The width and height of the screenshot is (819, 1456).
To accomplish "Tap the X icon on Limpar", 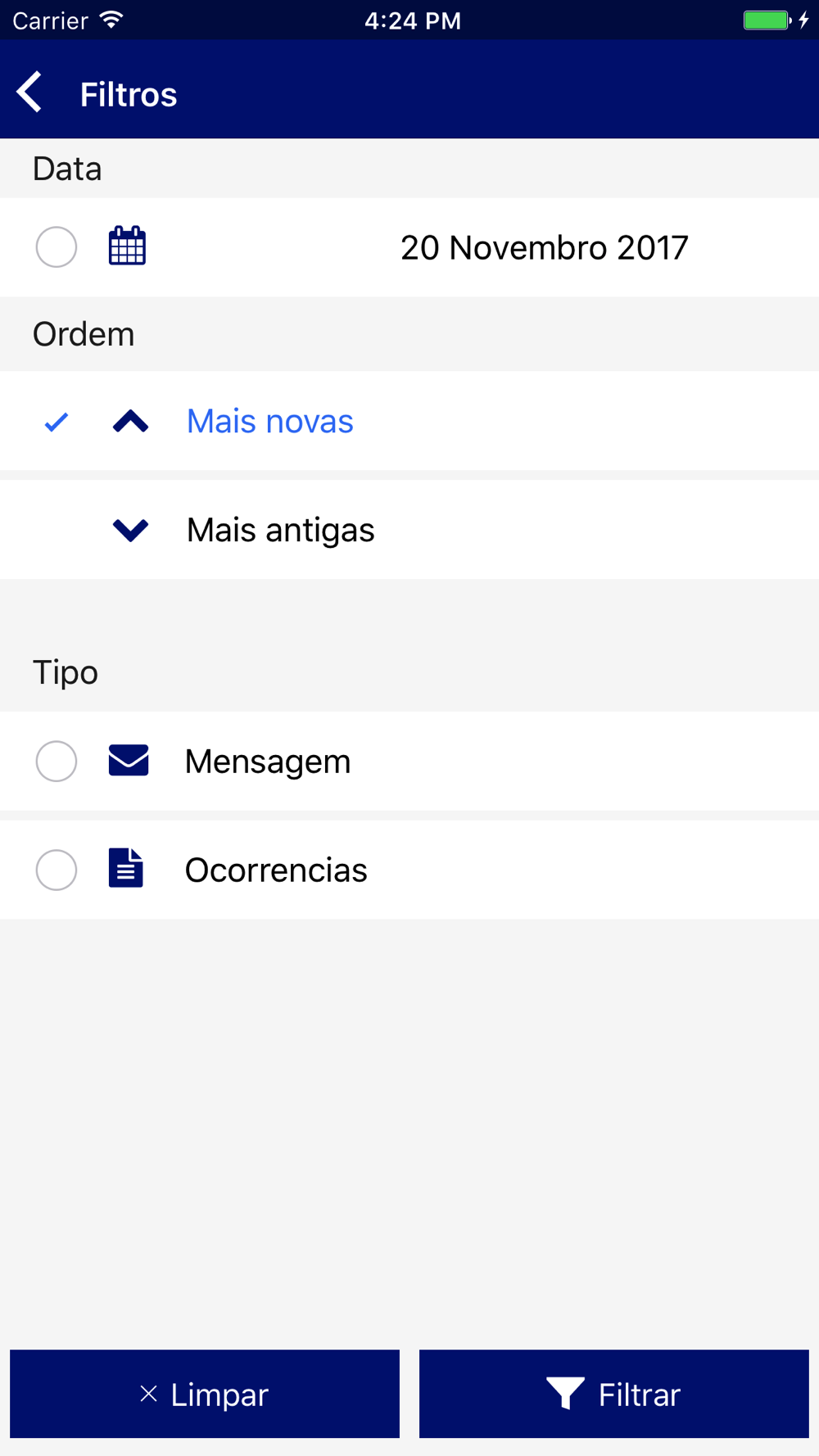I will click(x=148, y=1393).
